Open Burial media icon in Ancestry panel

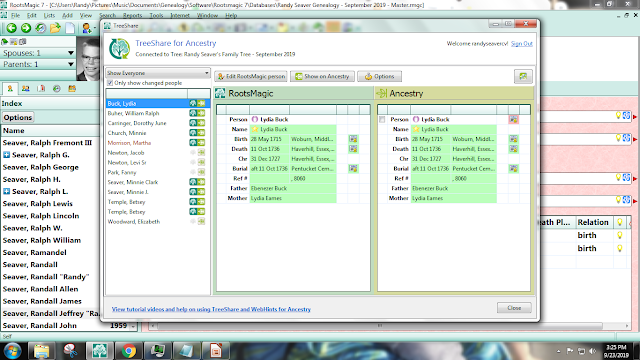(x=513, y=168)
